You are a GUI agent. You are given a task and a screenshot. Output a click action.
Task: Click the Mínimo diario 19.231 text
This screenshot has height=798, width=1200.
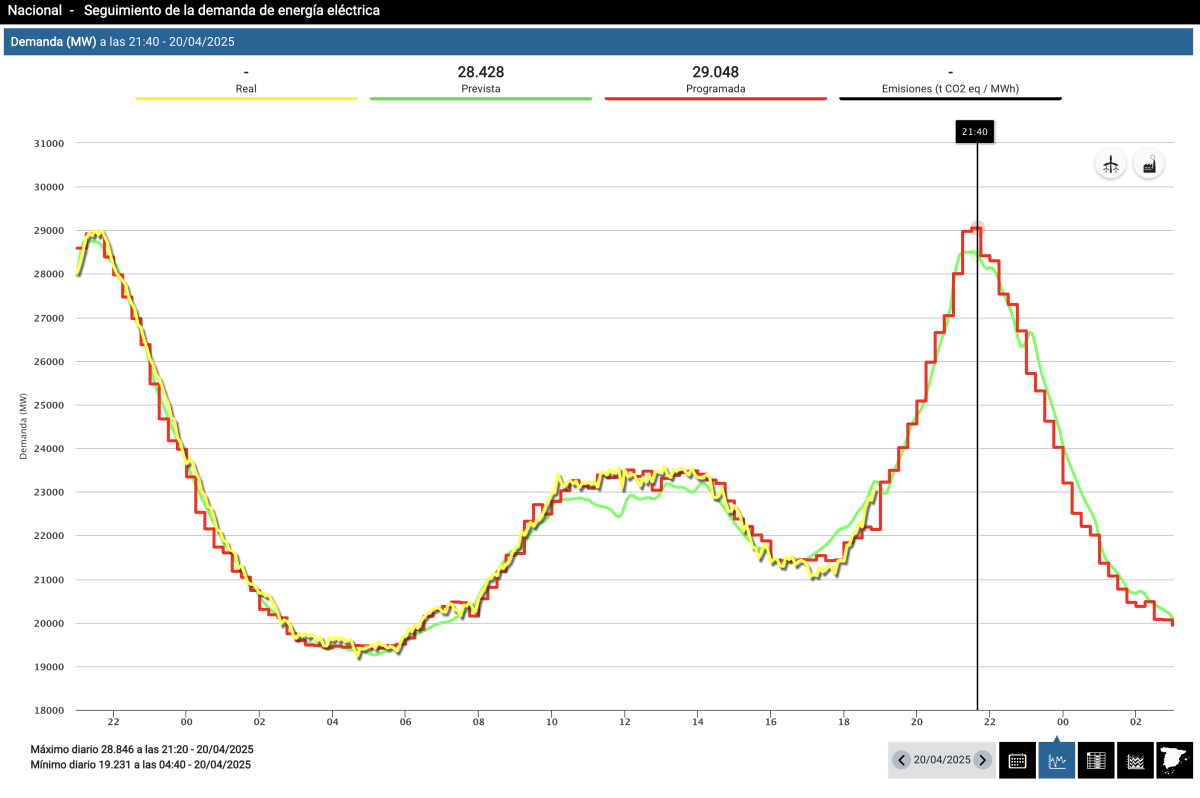[x=140, y=765]
